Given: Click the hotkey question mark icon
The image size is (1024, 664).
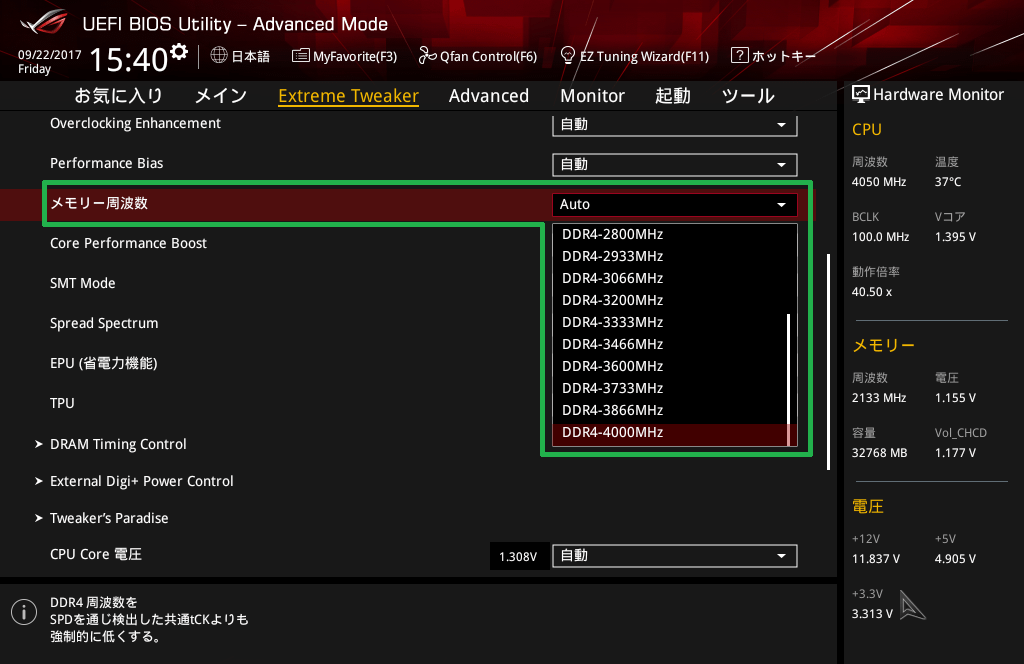Looking at the screenshot, I should tap(739, 56).
